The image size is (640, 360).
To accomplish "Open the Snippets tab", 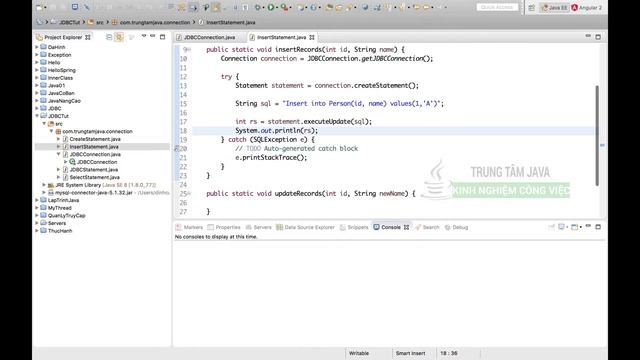I will pos(354,227).
